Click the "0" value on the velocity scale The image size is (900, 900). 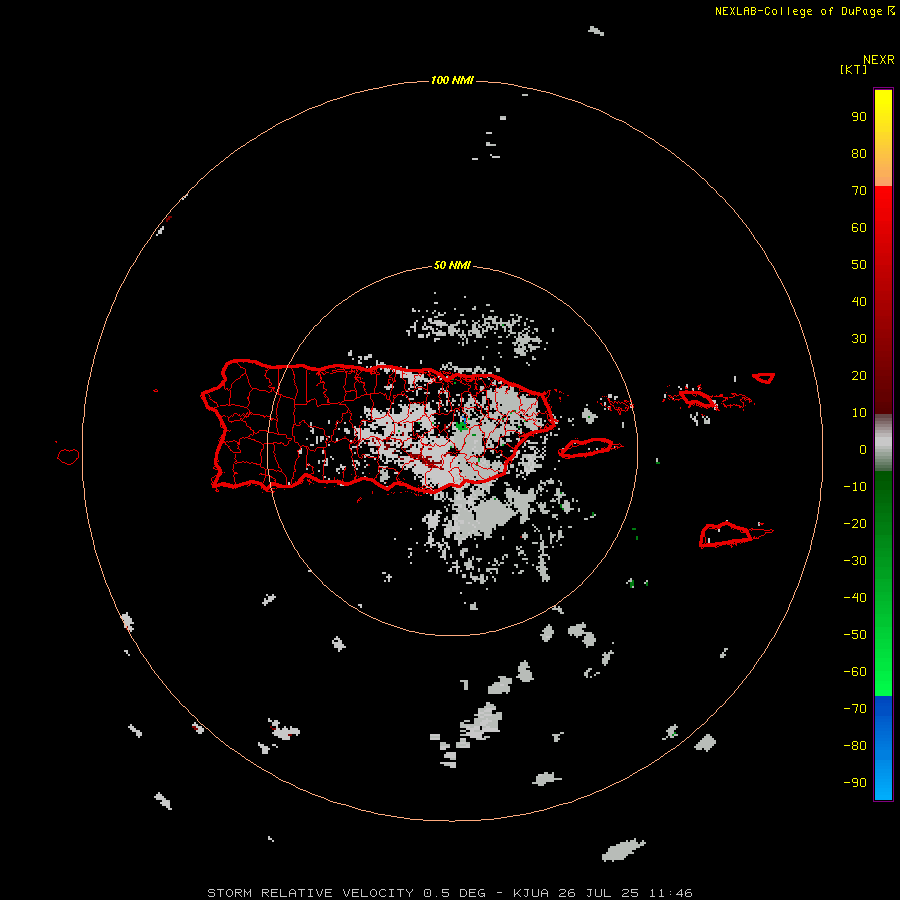[x=863, y=450]
